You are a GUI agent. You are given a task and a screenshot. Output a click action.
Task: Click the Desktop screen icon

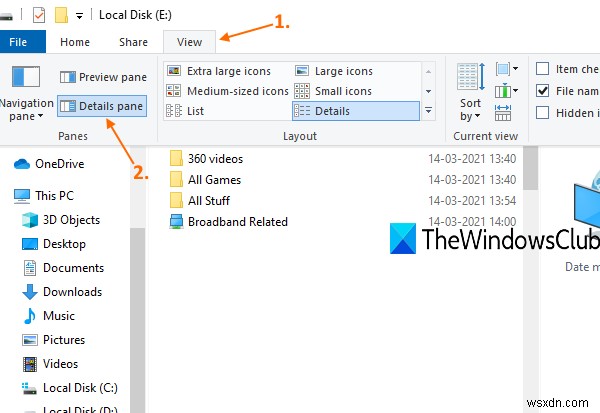(x=30, y=244)
